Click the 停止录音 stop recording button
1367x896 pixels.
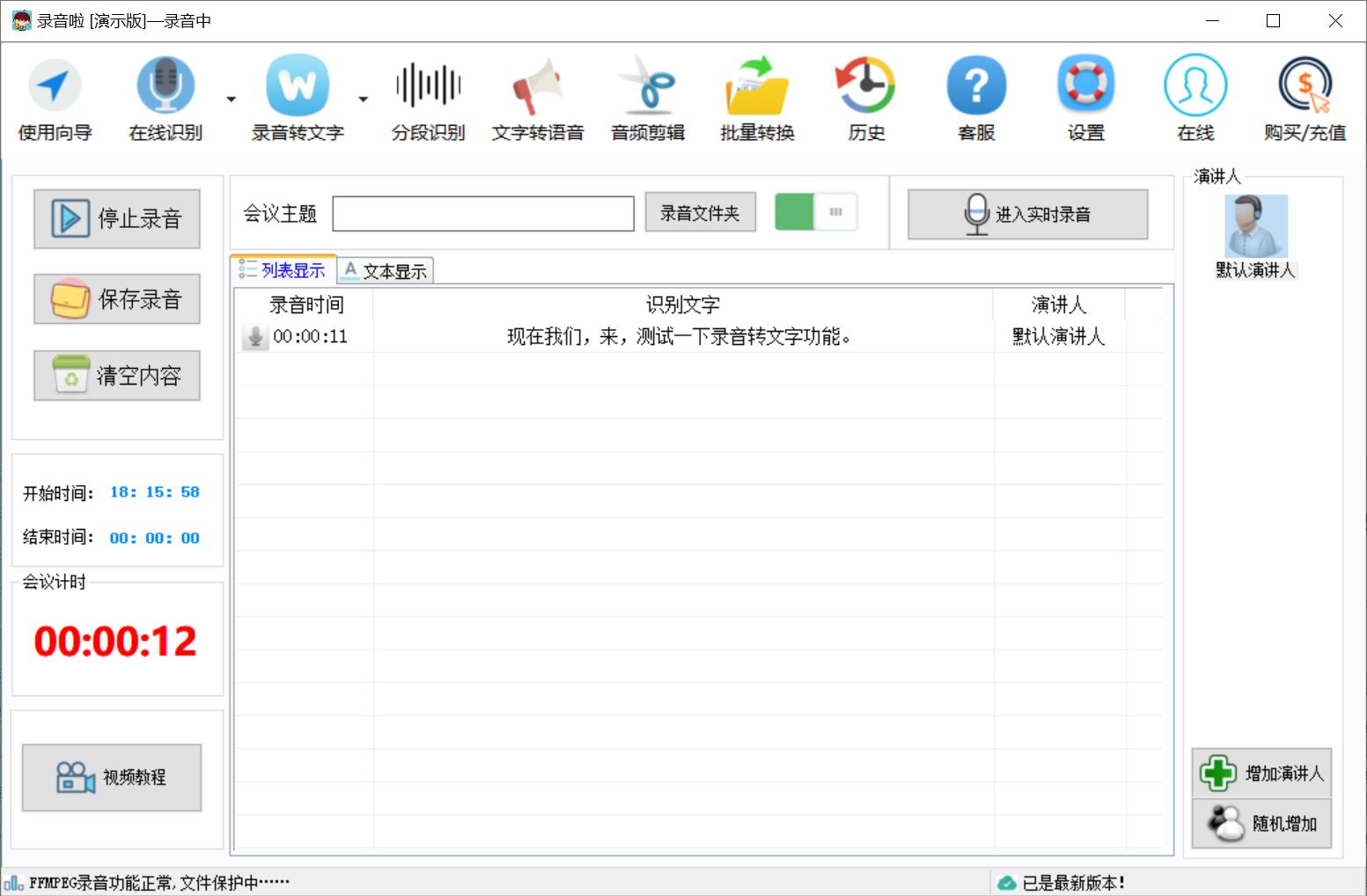pyautogui.click(x=117, y=218)
